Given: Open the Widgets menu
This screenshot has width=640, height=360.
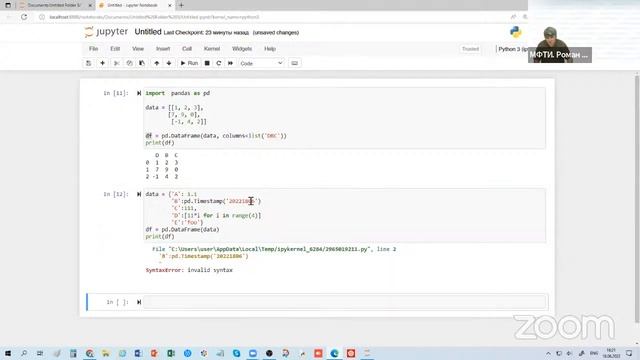Looking at the screenshot, I should click(242, 49).
